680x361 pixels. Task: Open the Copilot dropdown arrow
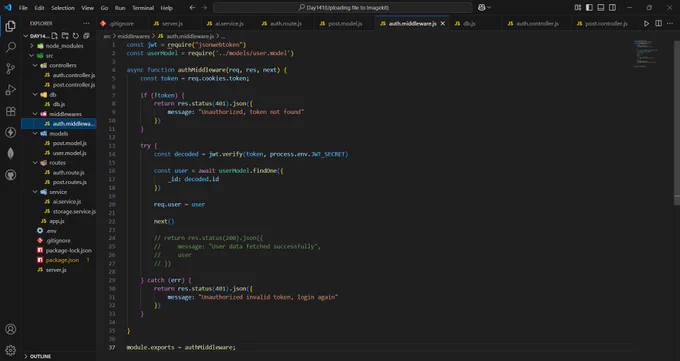(489, 7)
